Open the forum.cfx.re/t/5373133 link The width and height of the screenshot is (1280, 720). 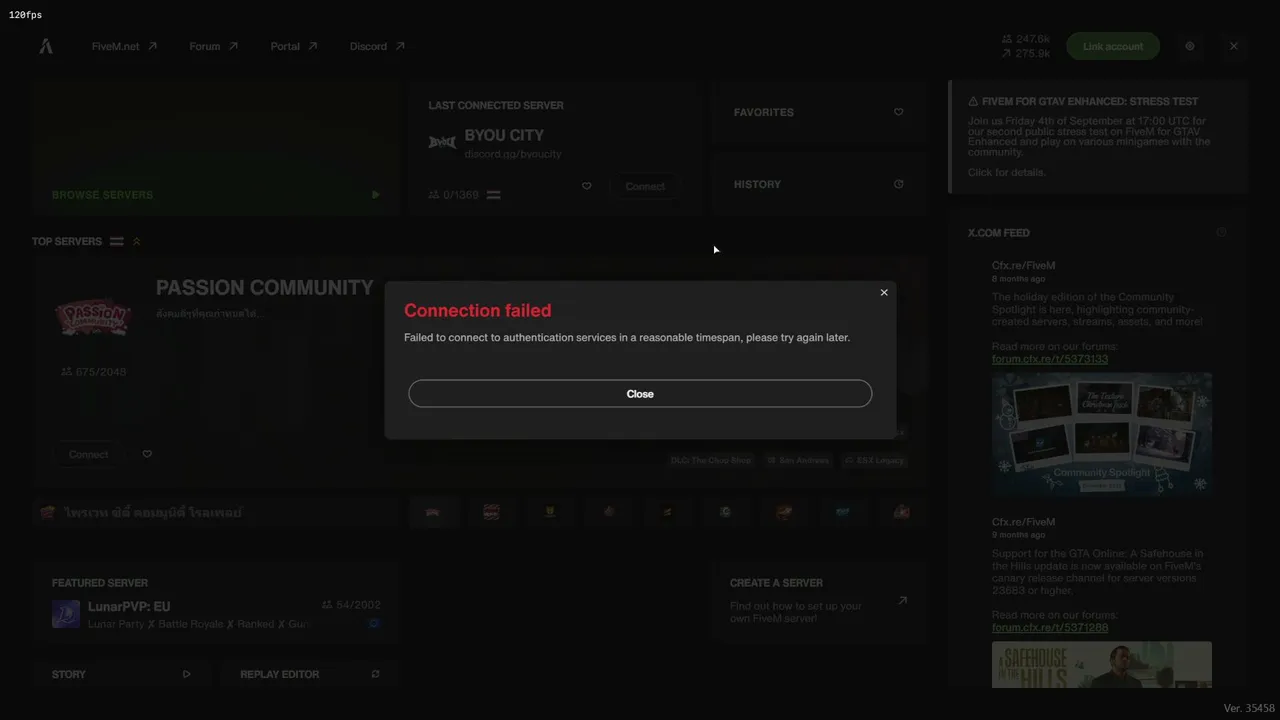point(1050,359)
